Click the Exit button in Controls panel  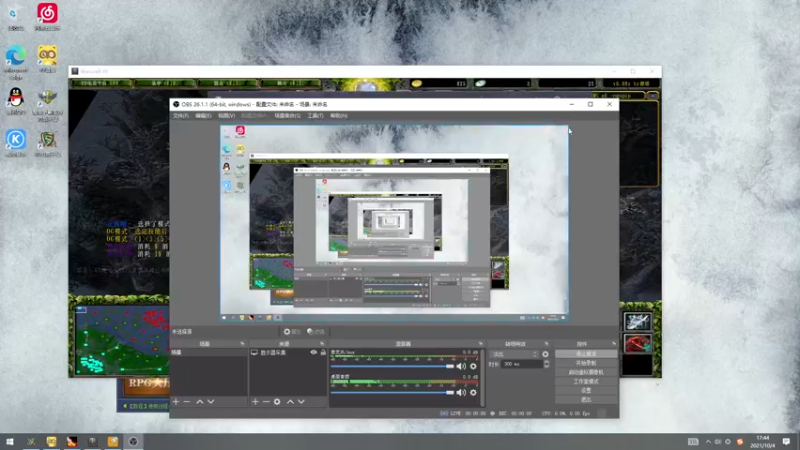point(586,399)
